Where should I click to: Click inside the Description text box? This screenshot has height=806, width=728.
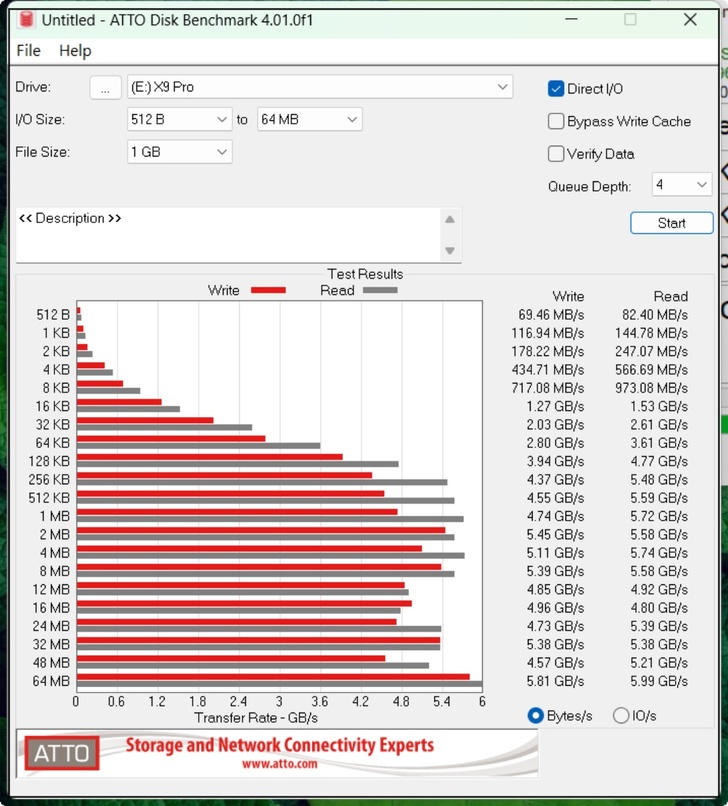pos(225,235)
